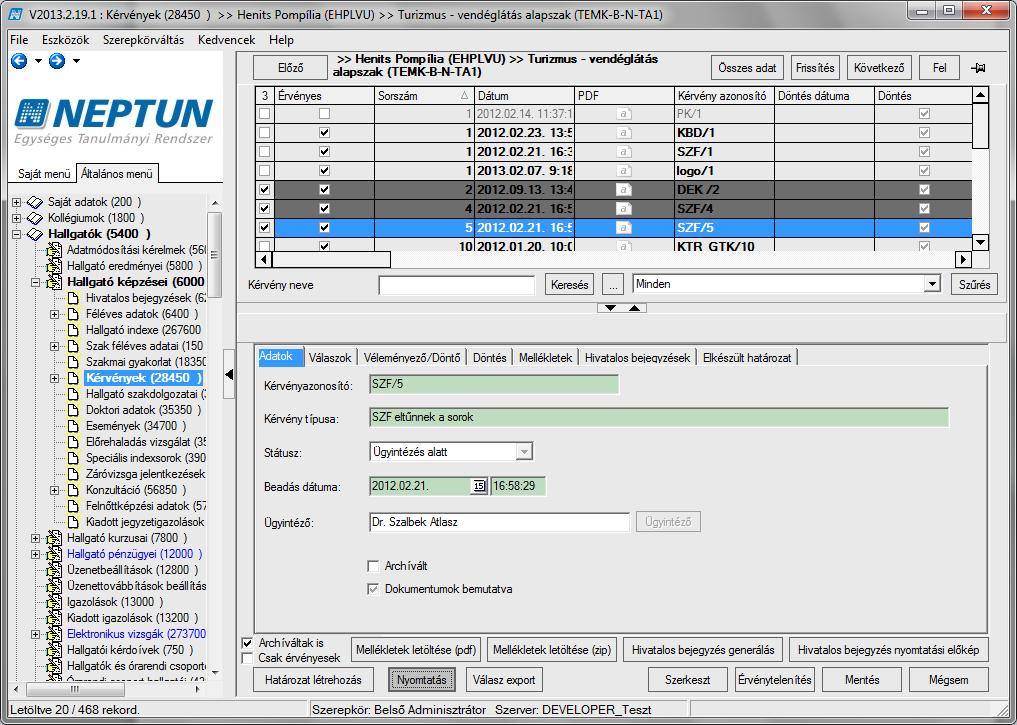
Task: Uncheck the row selection box for DEK /2
Action: point(265,190)
